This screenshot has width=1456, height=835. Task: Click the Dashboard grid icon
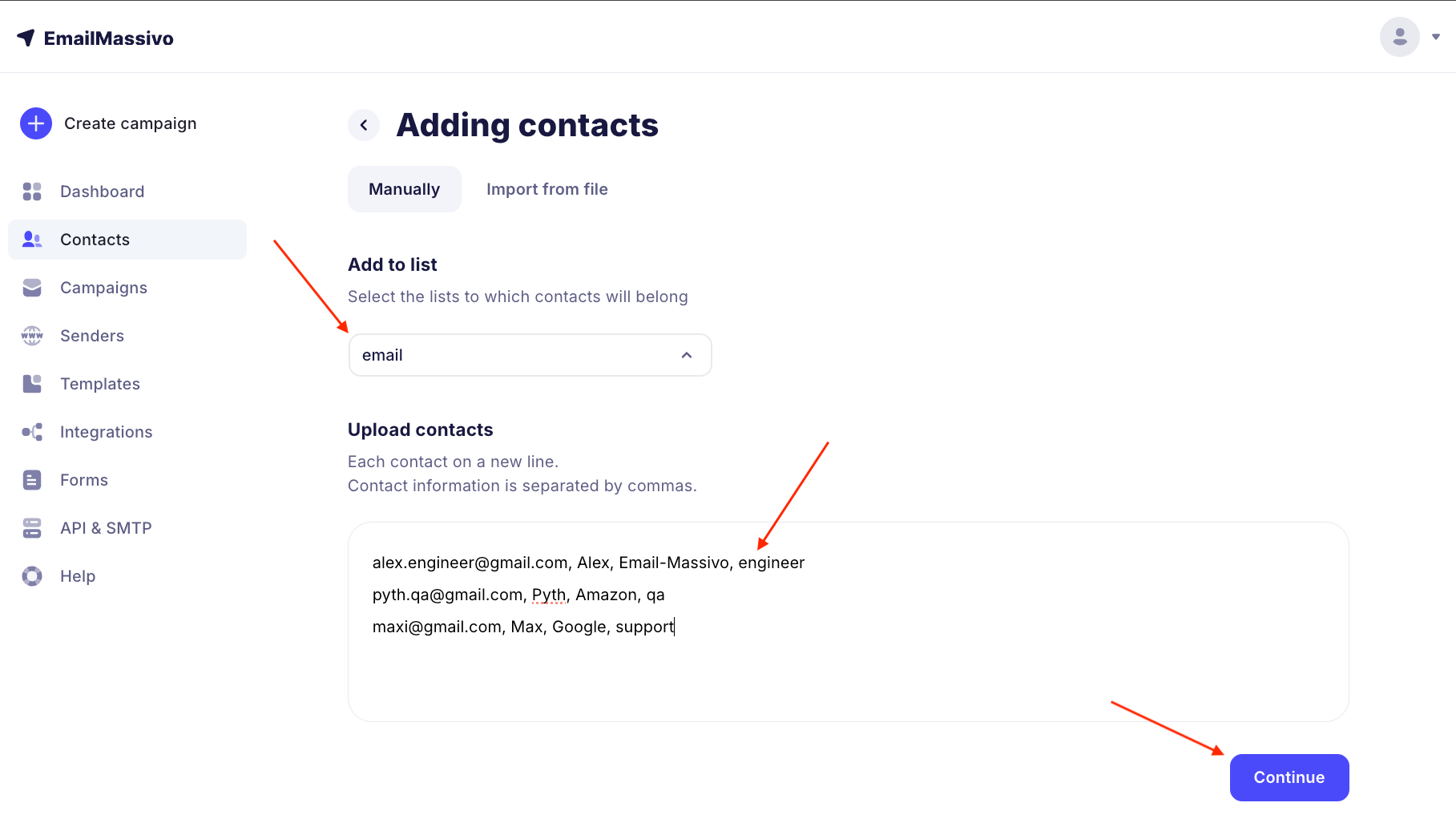32,192
